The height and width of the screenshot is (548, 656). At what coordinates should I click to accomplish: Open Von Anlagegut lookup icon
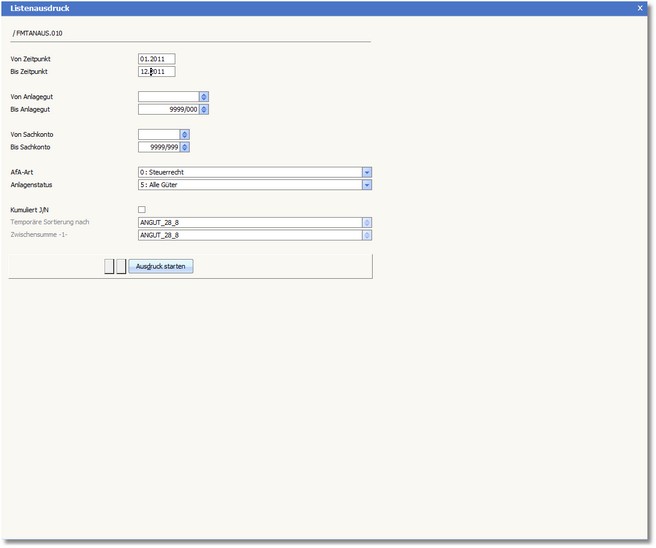204,97
